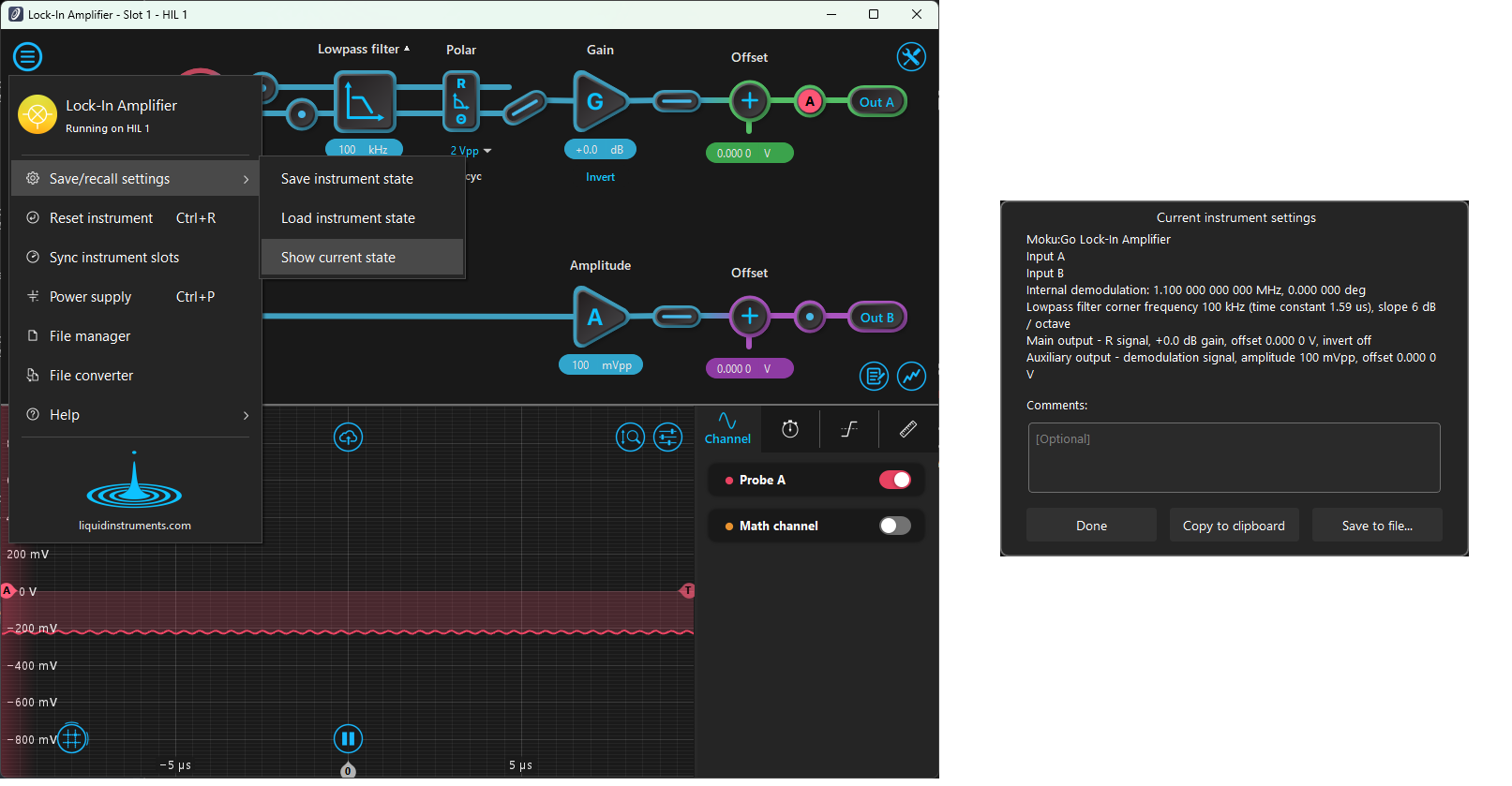Screen dimensions: 1512x786
Task: Open the Lowpass filter label expander
Action: tap(364, 50)
